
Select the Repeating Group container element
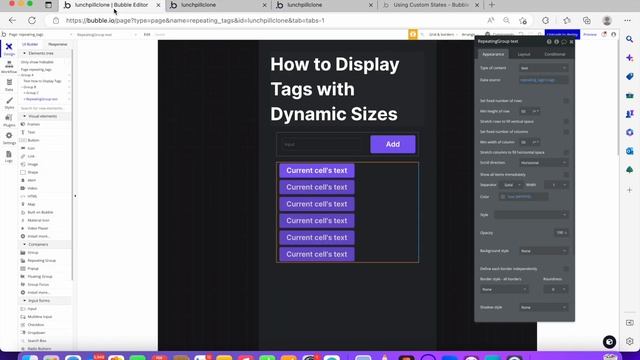pyautogui.click(x=41, y=260)
